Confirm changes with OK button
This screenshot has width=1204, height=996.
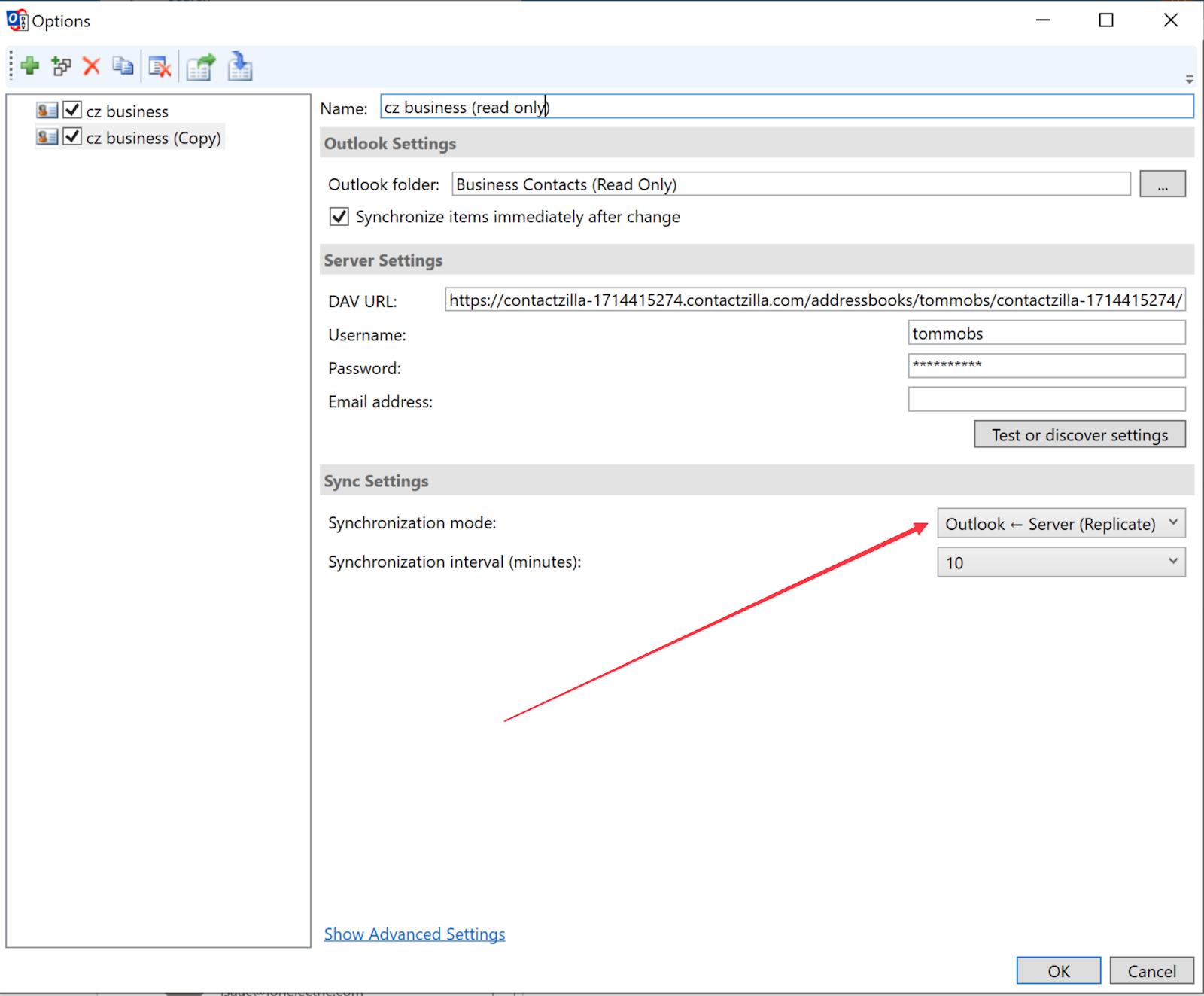(1059, 970)
